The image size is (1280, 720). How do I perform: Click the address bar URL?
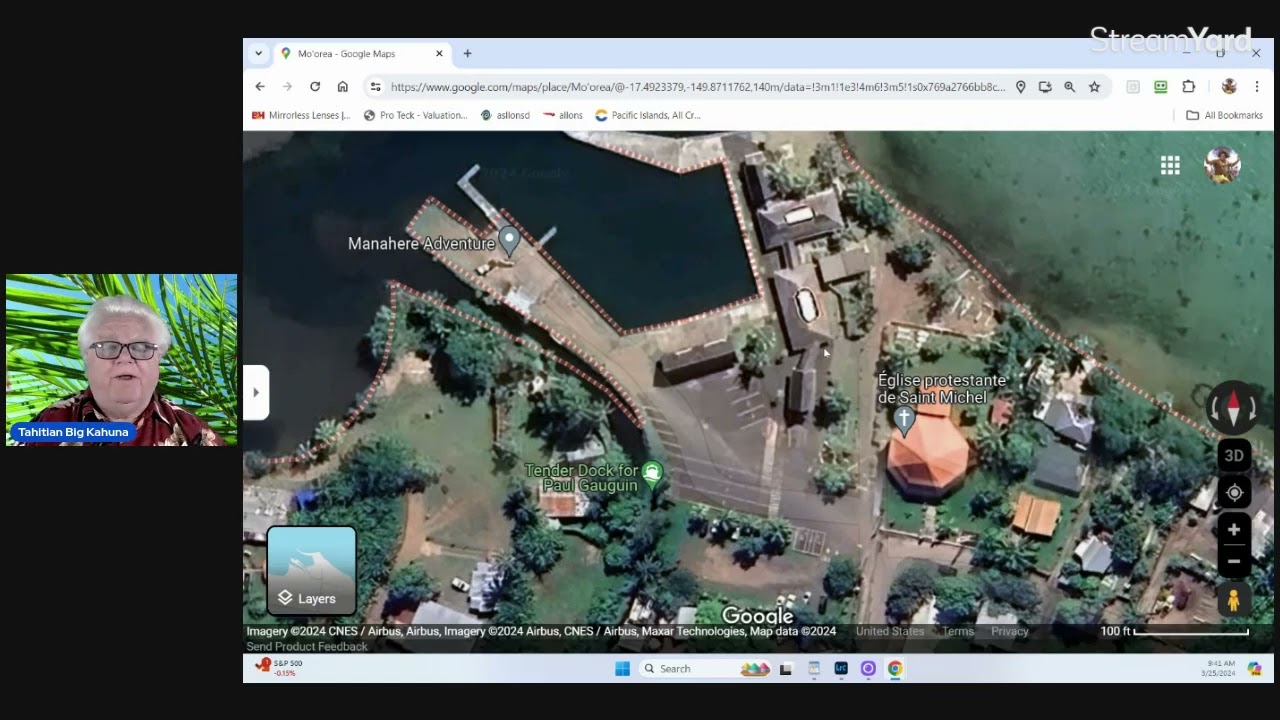pyautogui.click(x=697, y=87)
